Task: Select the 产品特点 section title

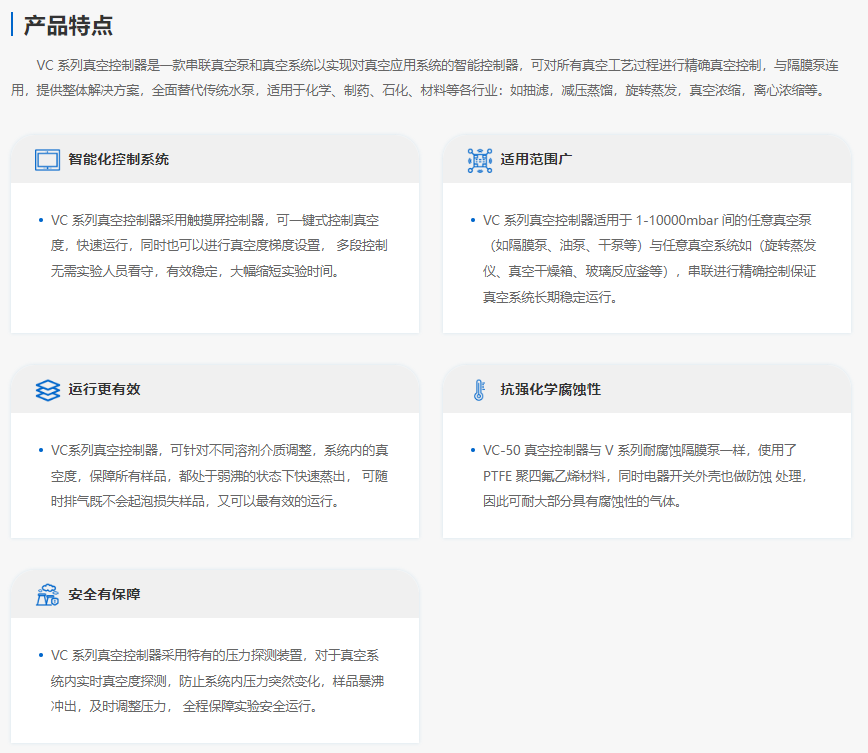Action: (x=68, y=25)
